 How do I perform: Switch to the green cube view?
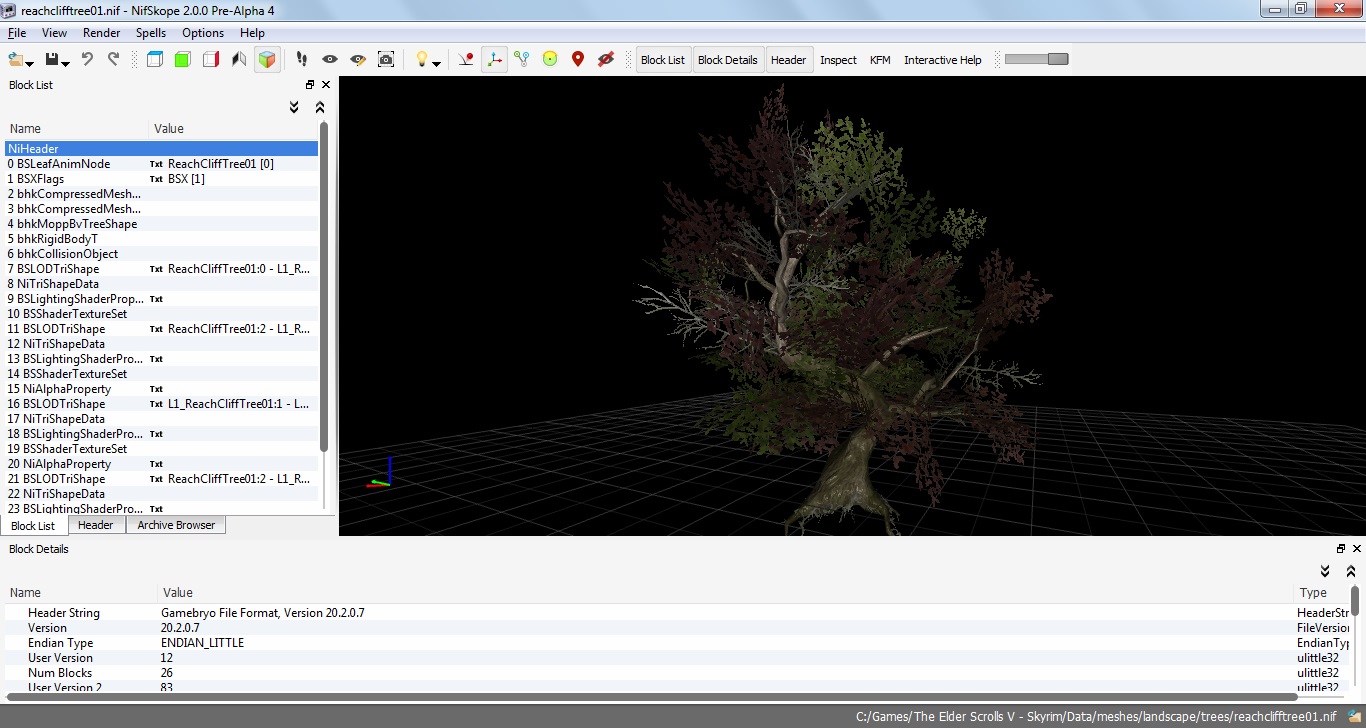click(182, 60)
